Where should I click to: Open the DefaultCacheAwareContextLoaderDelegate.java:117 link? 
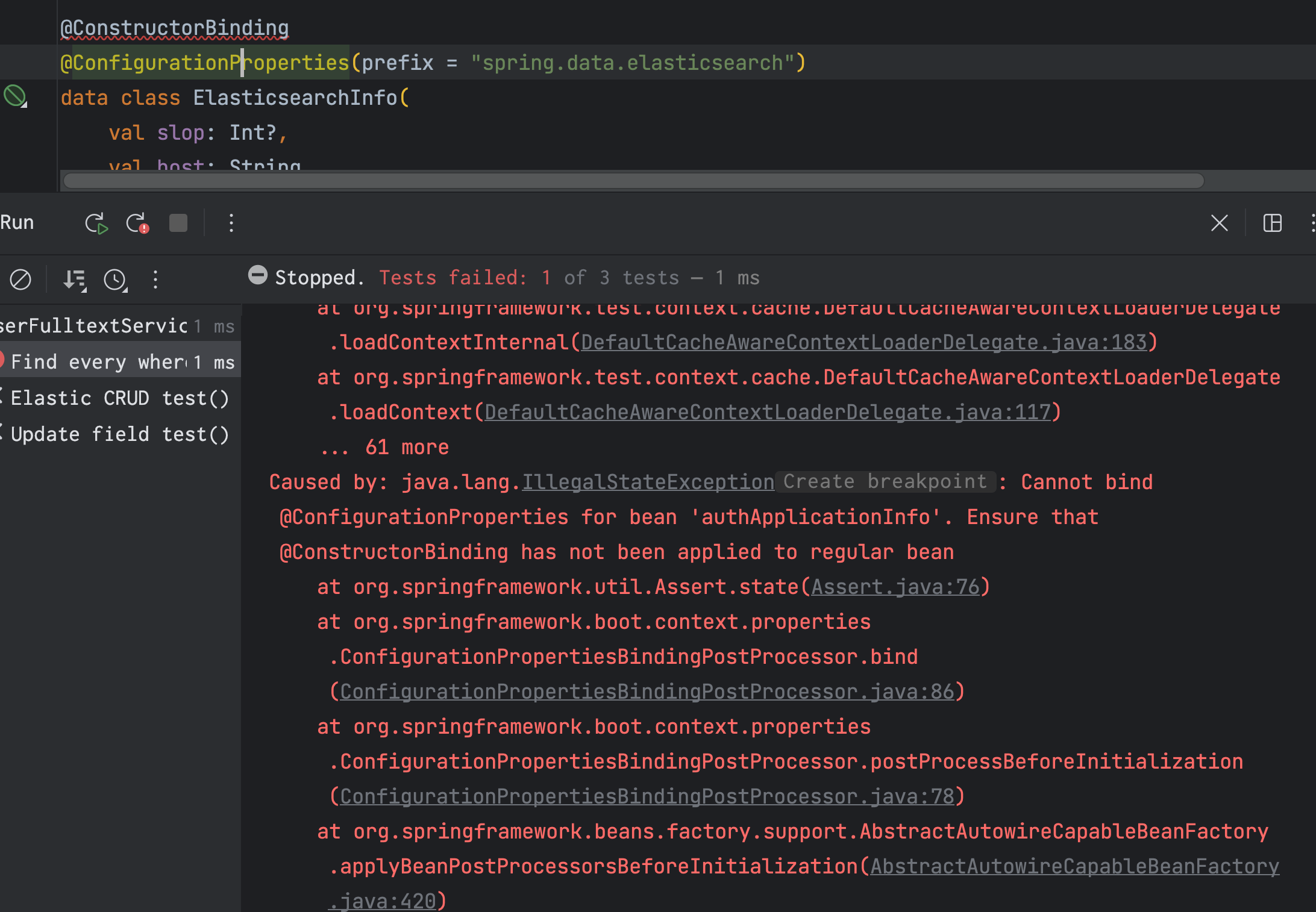pos(768,413)
